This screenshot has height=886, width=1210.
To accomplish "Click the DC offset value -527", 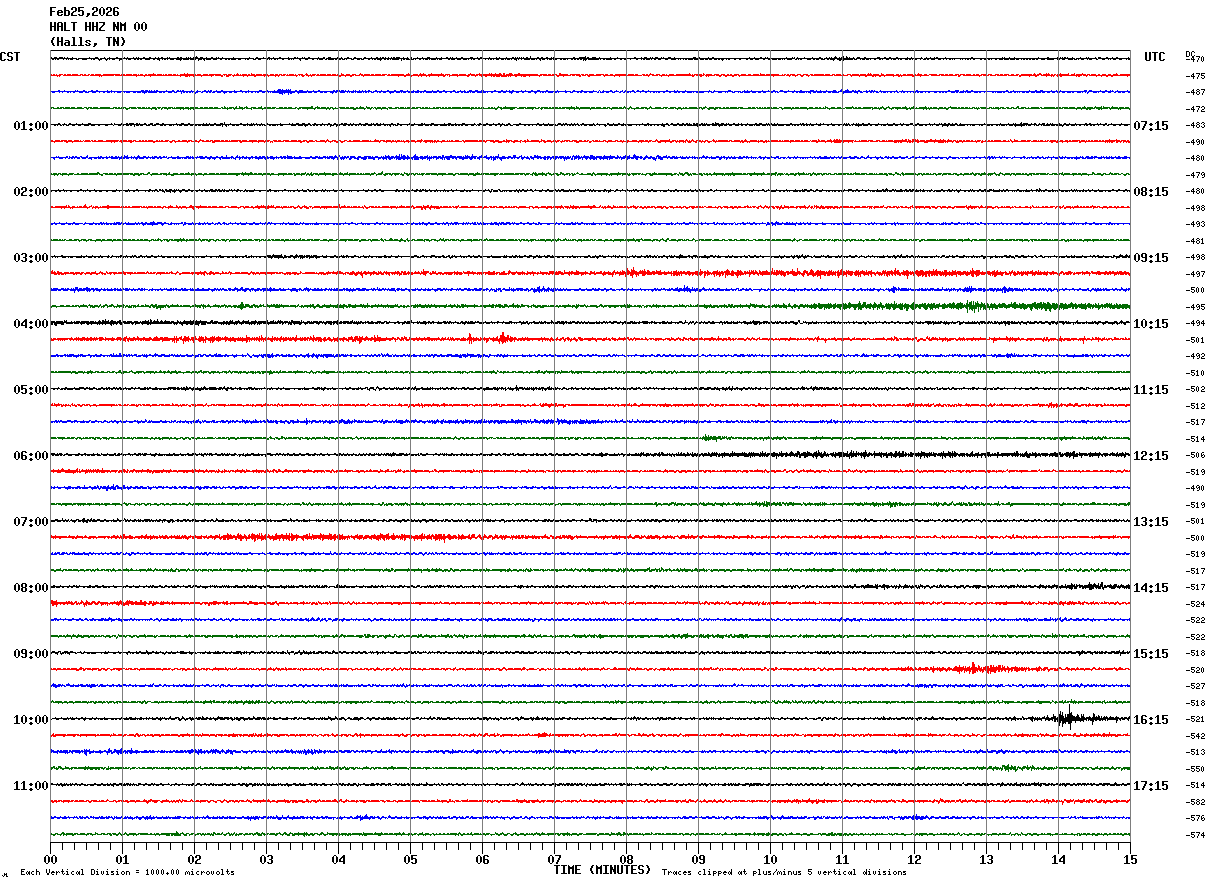I will pos(1195,686).
